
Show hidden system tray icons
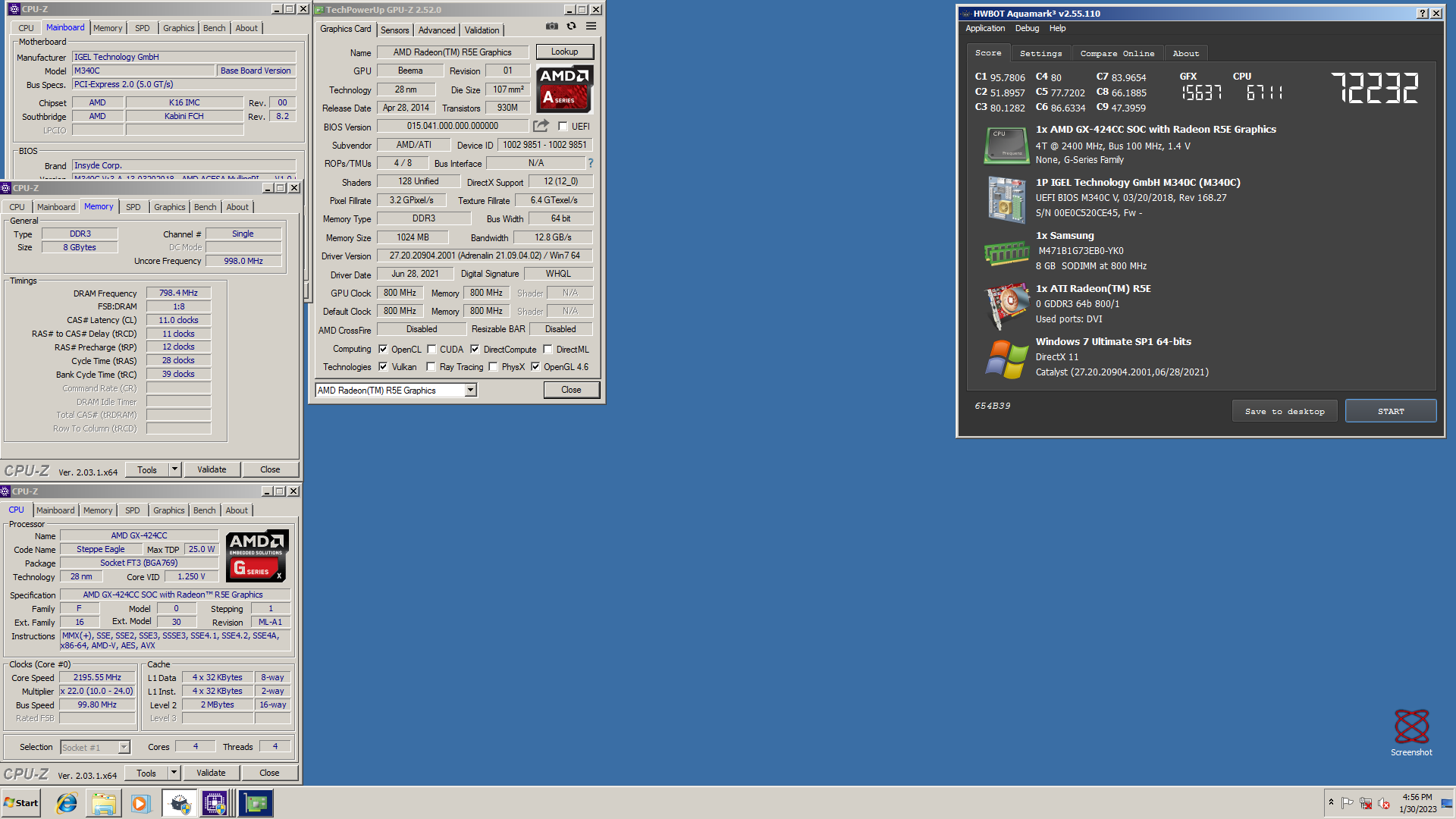[1331, 802]
